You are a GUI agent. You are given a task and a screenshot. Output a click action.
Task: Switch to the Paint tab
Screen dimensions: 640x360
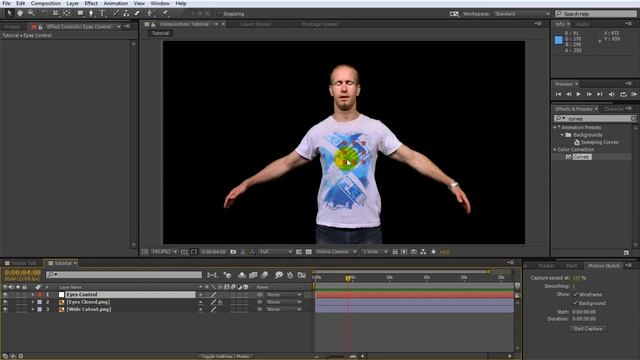click(x=571, y=266)
